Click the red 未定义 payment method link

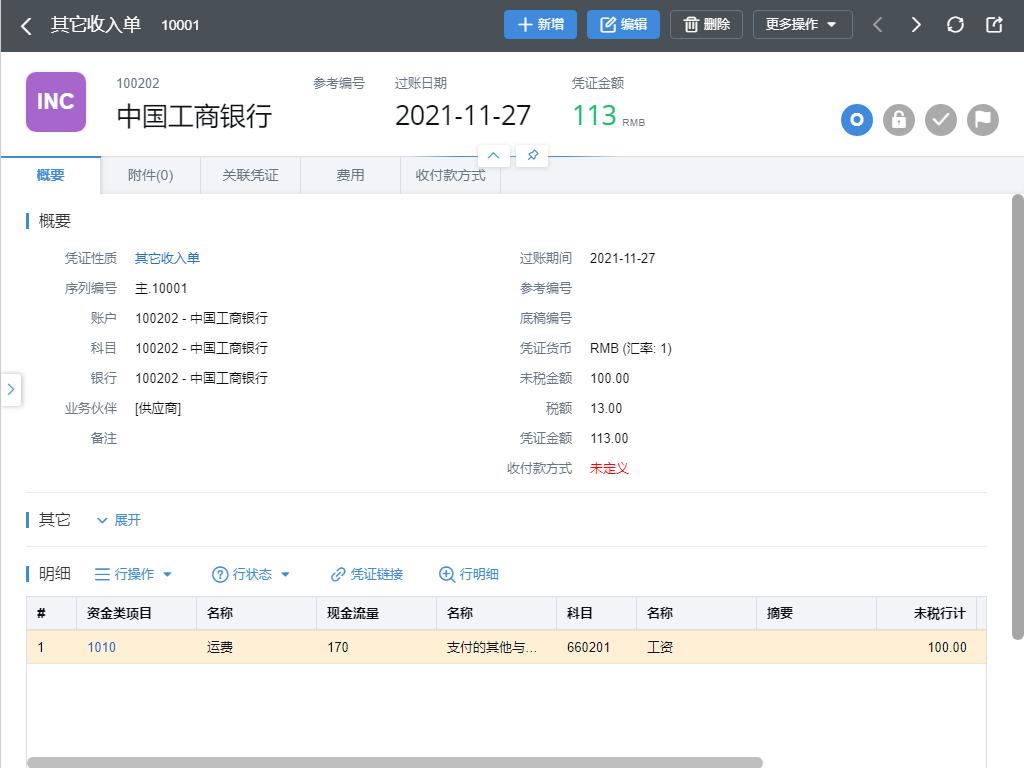tap(609, 468)
